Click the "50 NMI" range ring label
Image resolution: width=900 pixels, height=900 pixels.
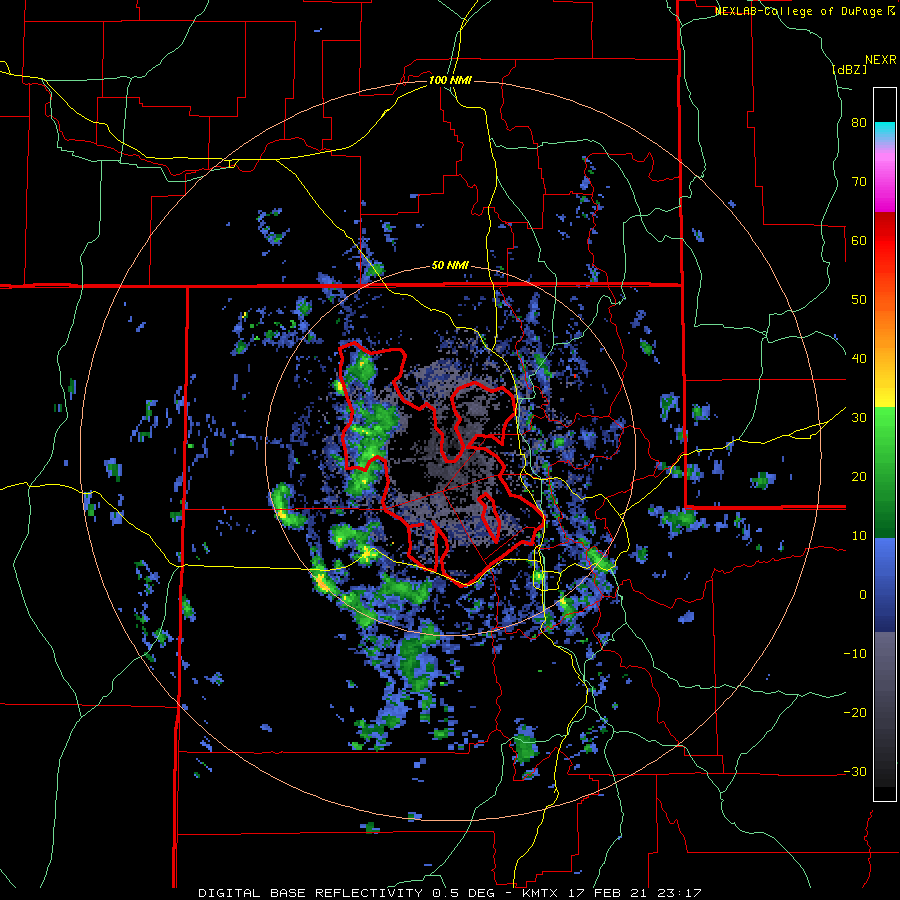point(450,266)
